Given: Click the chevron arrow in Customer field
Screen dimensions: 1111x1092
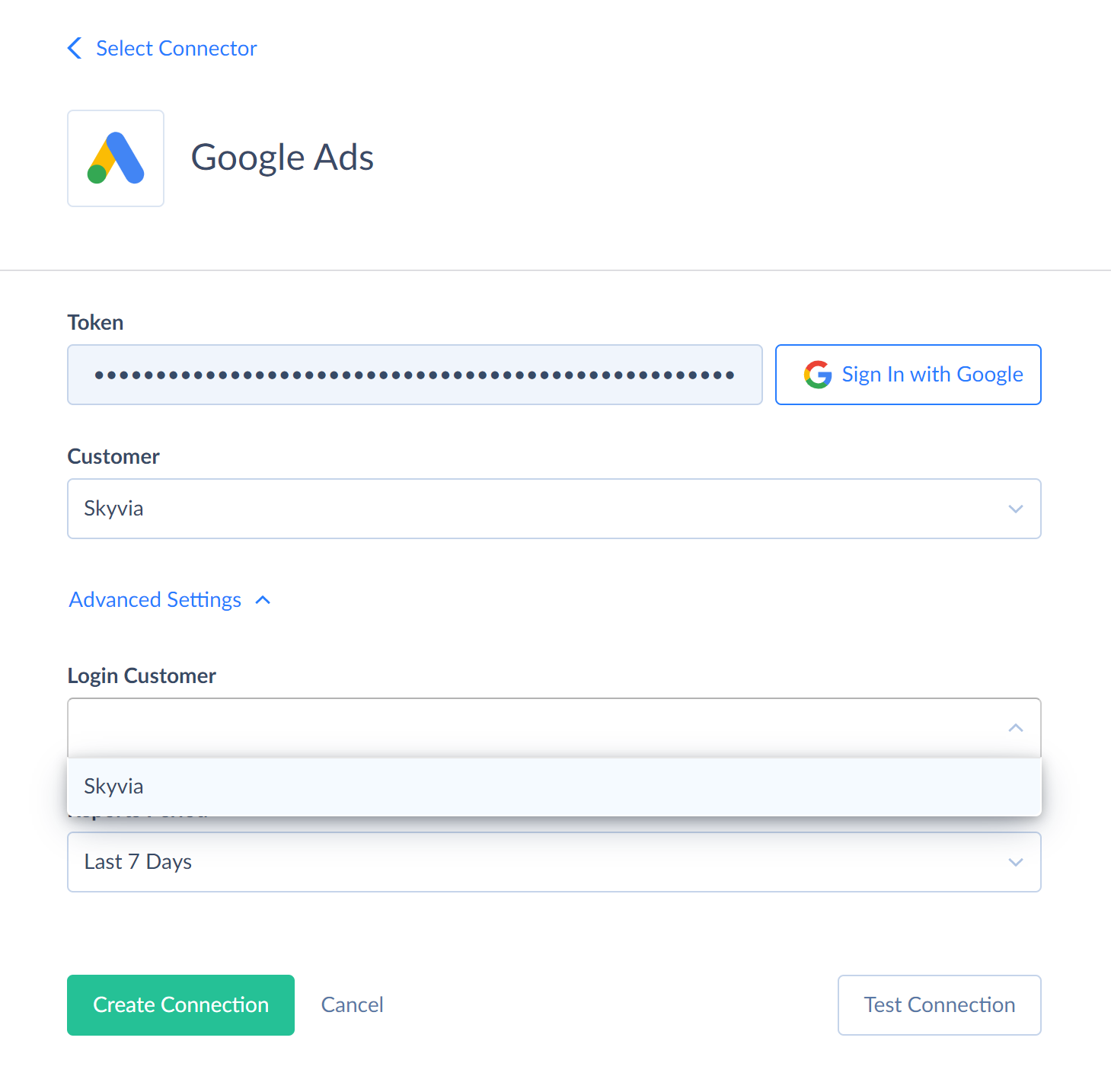Looking at the screenshot, I should [1015, 509].
